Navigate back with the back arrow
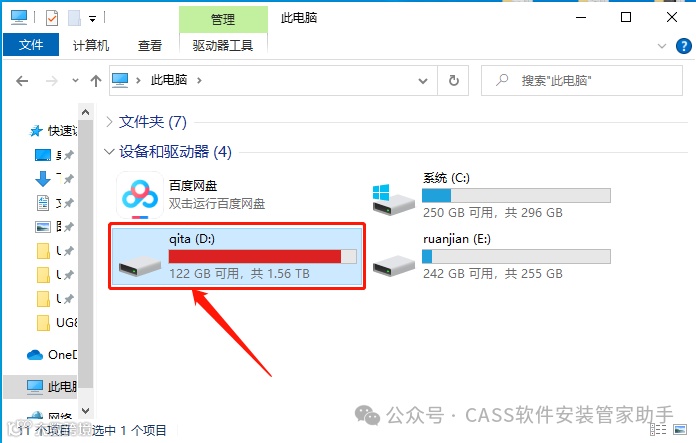 click(x=22, y=81)
